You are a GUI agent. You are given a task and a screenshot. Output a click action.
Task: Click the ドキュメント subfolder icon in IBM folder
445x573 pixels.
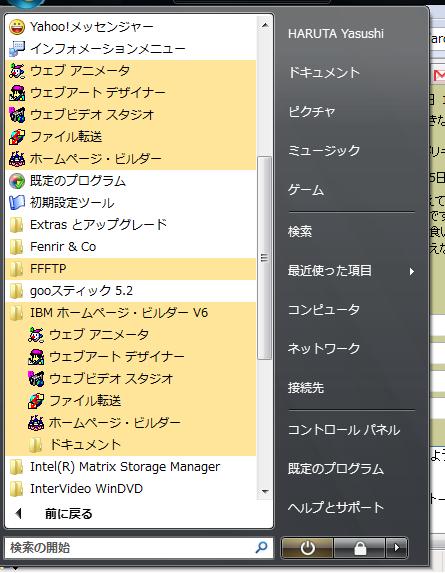[x=35, y=445]
